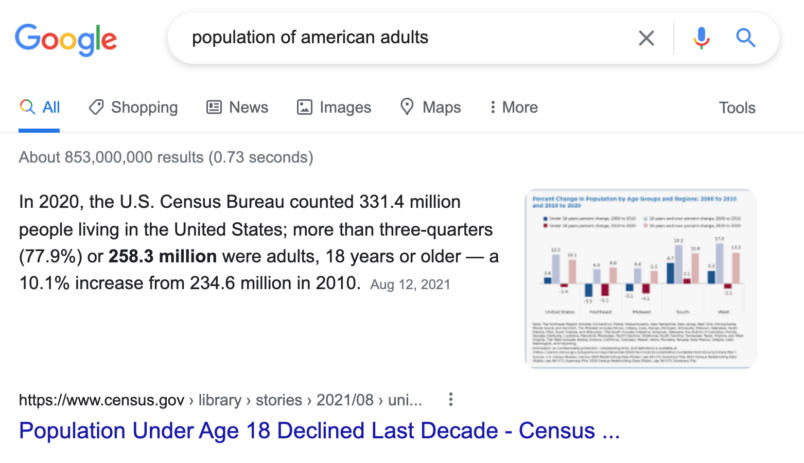This screenshot has height=463, width=804.
Task: Click inside the search query field
Action: click(400, 38)
